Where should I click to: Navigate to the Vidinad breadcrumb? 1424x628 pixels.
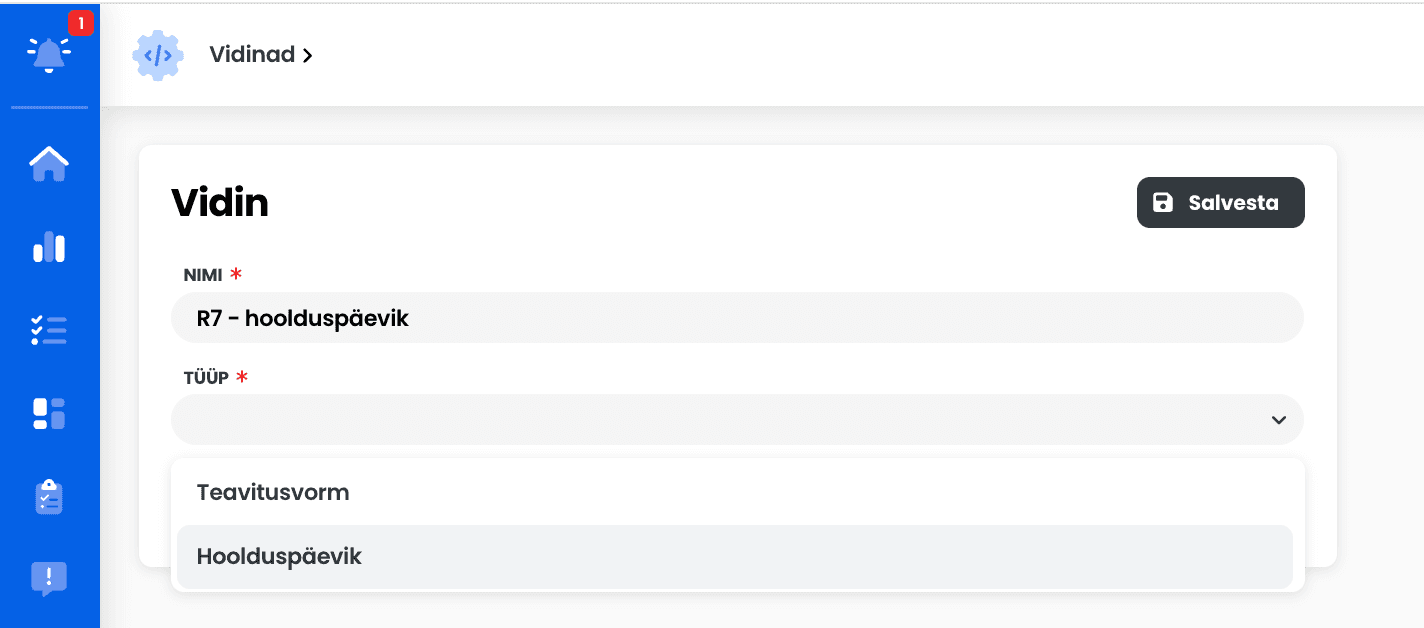pos(252,55)
